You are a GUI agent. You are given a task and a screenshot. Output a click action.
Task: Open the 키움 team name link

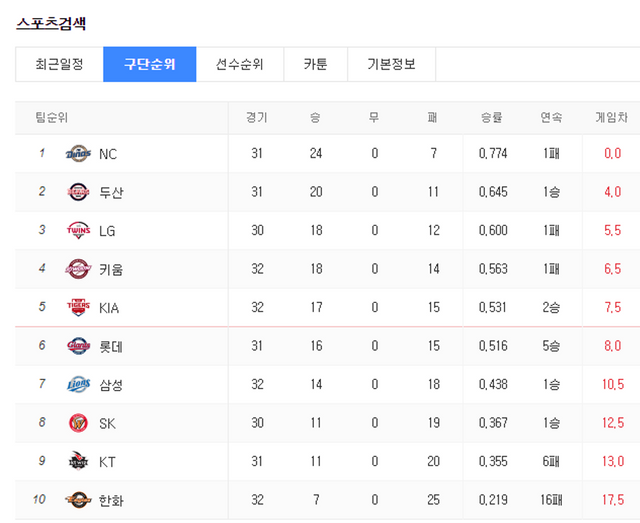coord(111,269)
